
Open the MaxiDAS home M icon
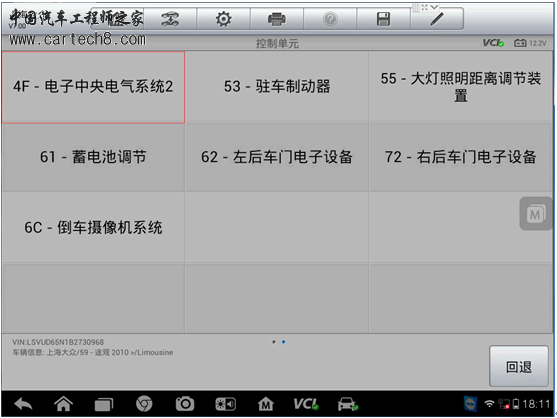[x=266, y=404]
